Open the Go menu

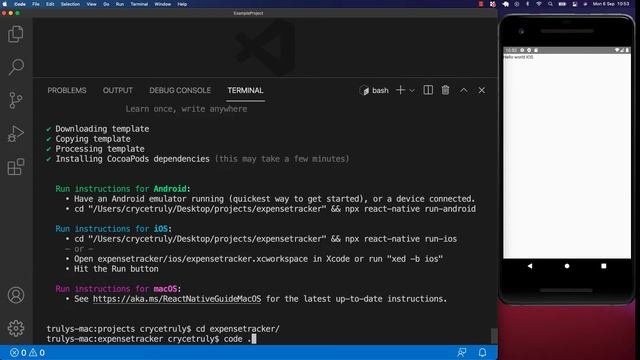pos(106,4)
